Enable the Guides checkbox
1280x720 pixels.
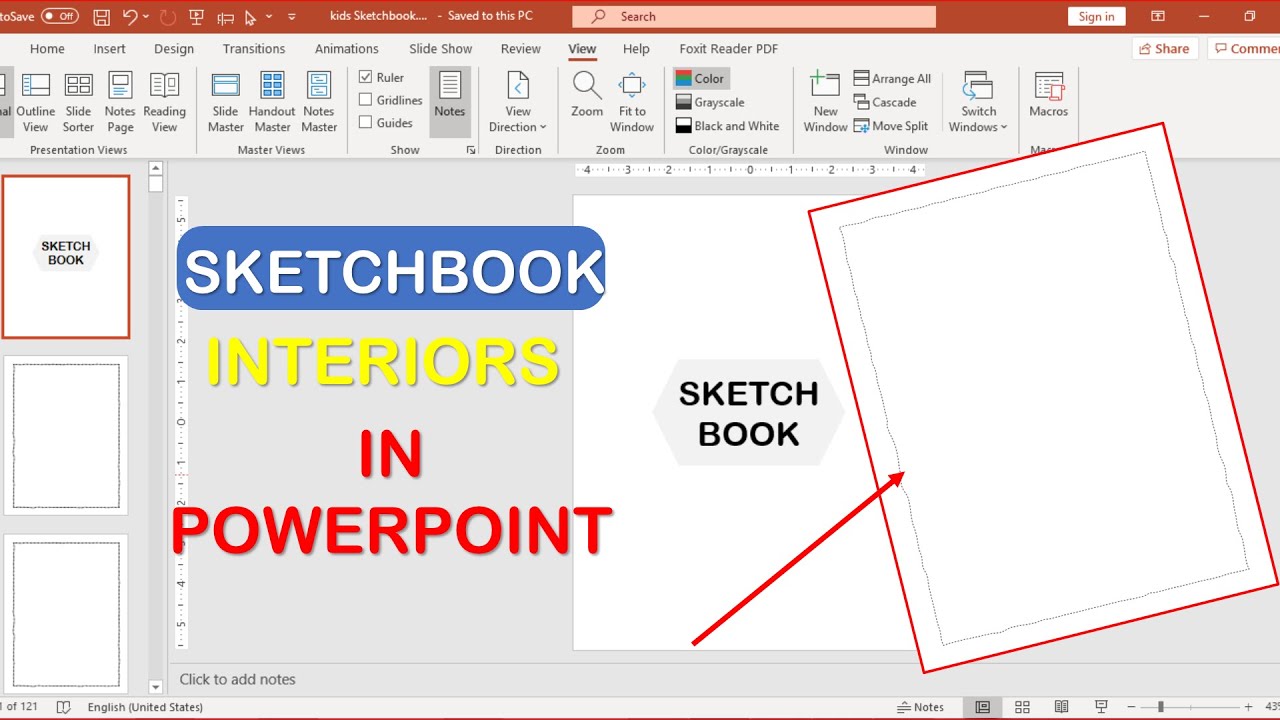click(366, 123)
